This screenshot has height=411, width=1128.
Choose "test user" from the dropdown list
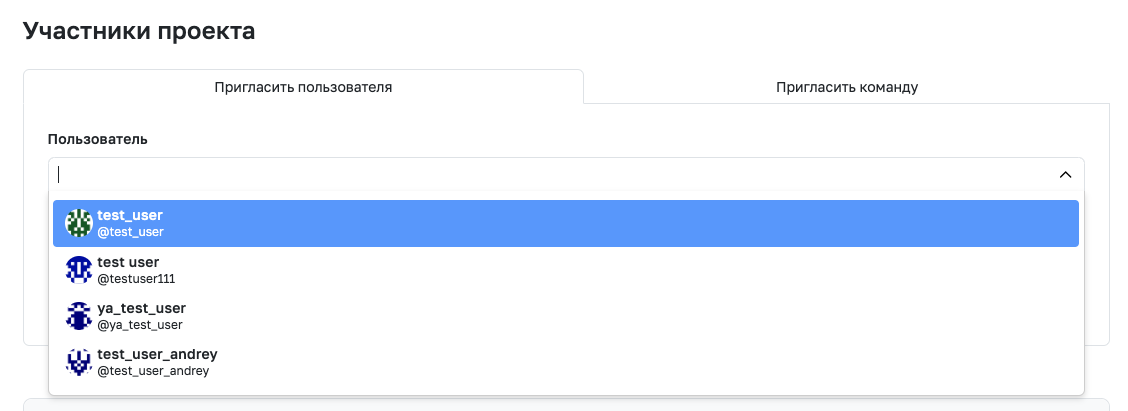566,270
